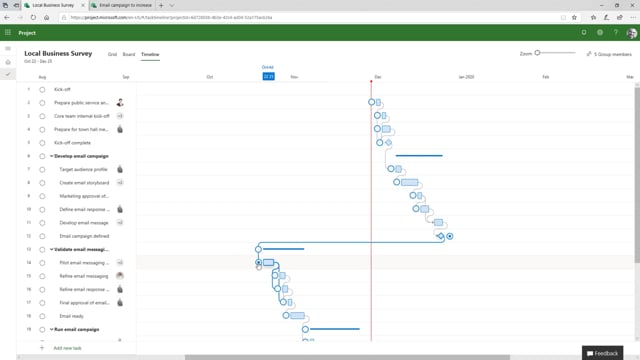Viewport: 640px width, 360px height.
Task: Mark Core team internal kick-off complete
Action: point(42,116)
